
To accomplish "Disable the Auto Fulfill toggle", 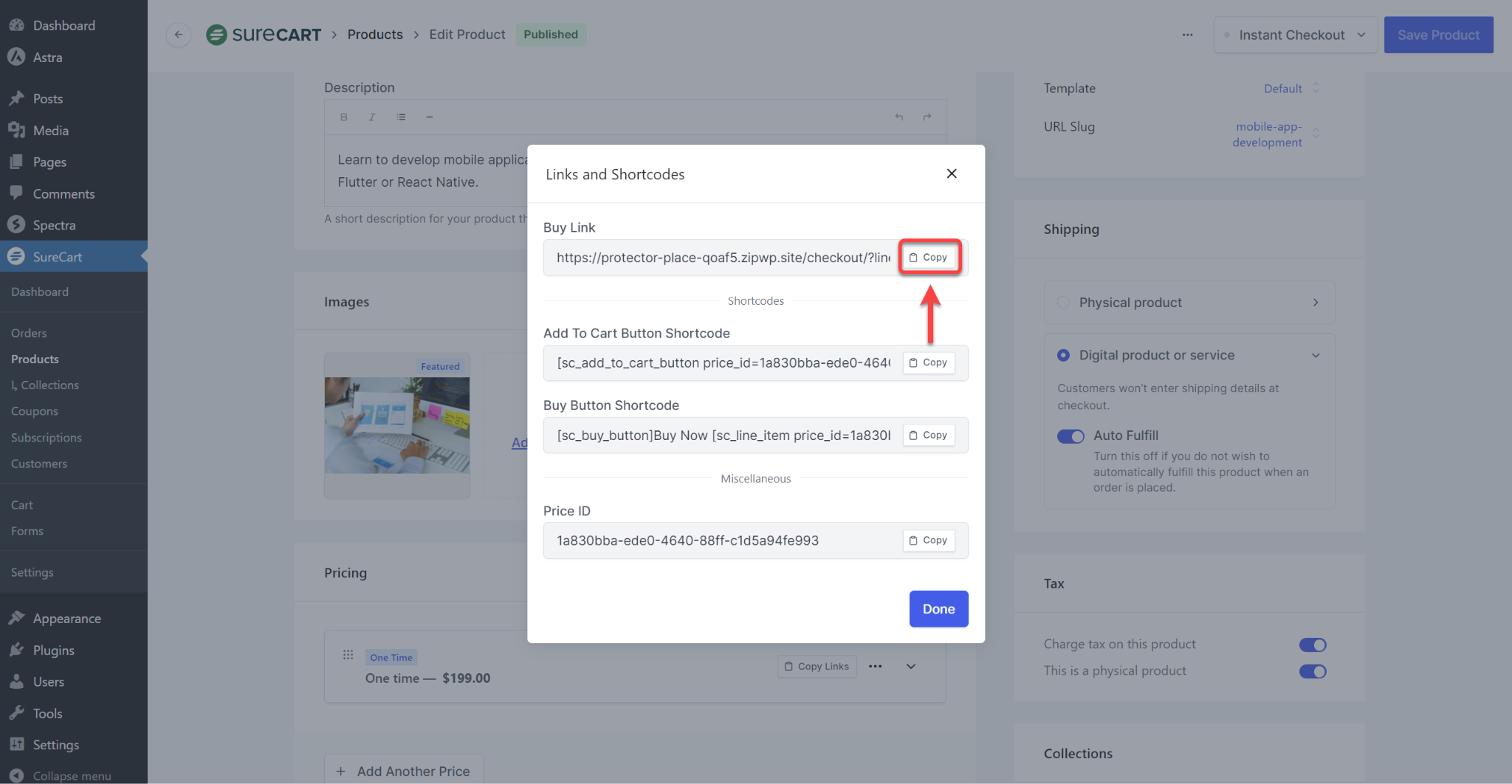I will (x=1070, y=436).
